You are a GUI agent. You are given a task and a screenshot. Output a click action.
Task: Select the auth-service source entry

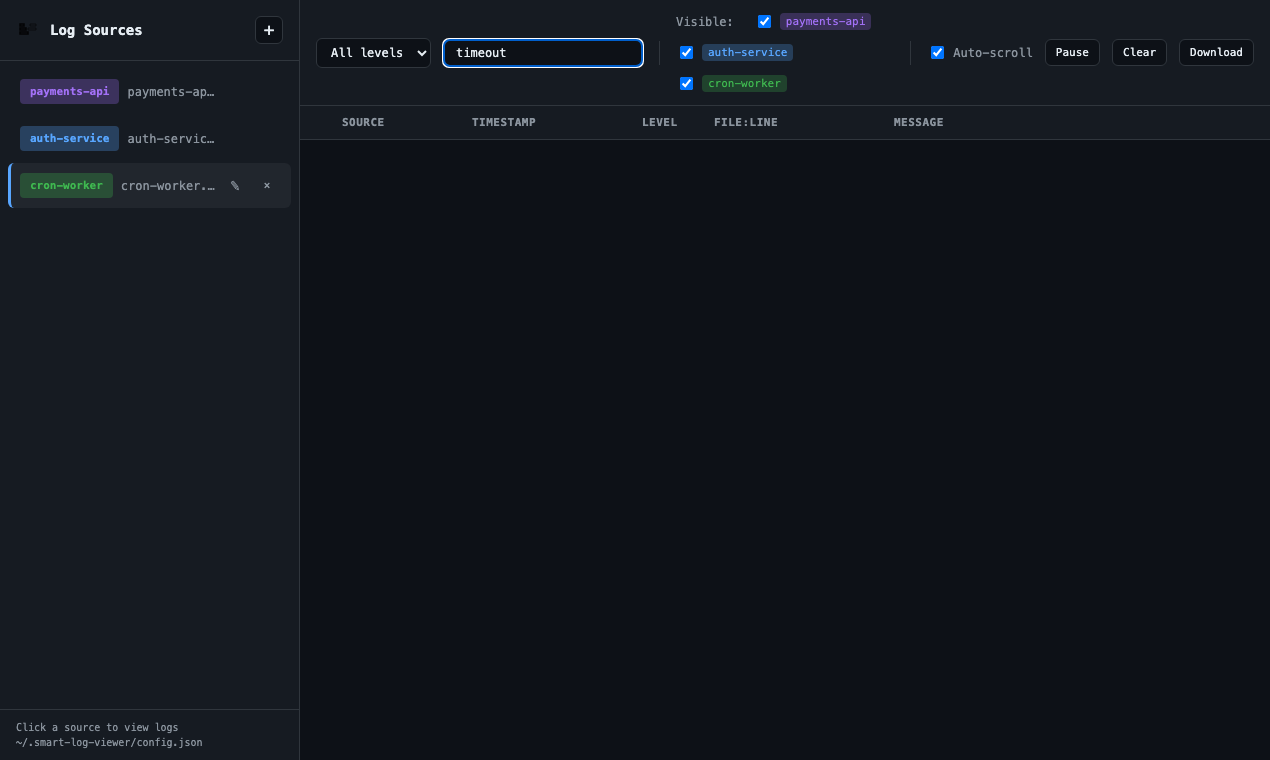[148, 138]
